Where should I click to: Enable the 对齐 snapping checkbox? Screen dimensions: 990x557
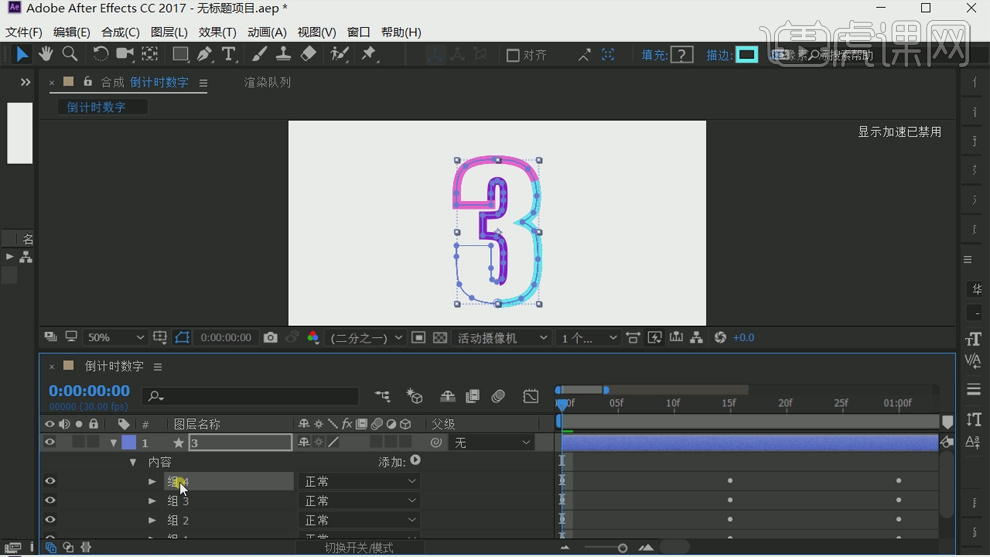[513, 55]
